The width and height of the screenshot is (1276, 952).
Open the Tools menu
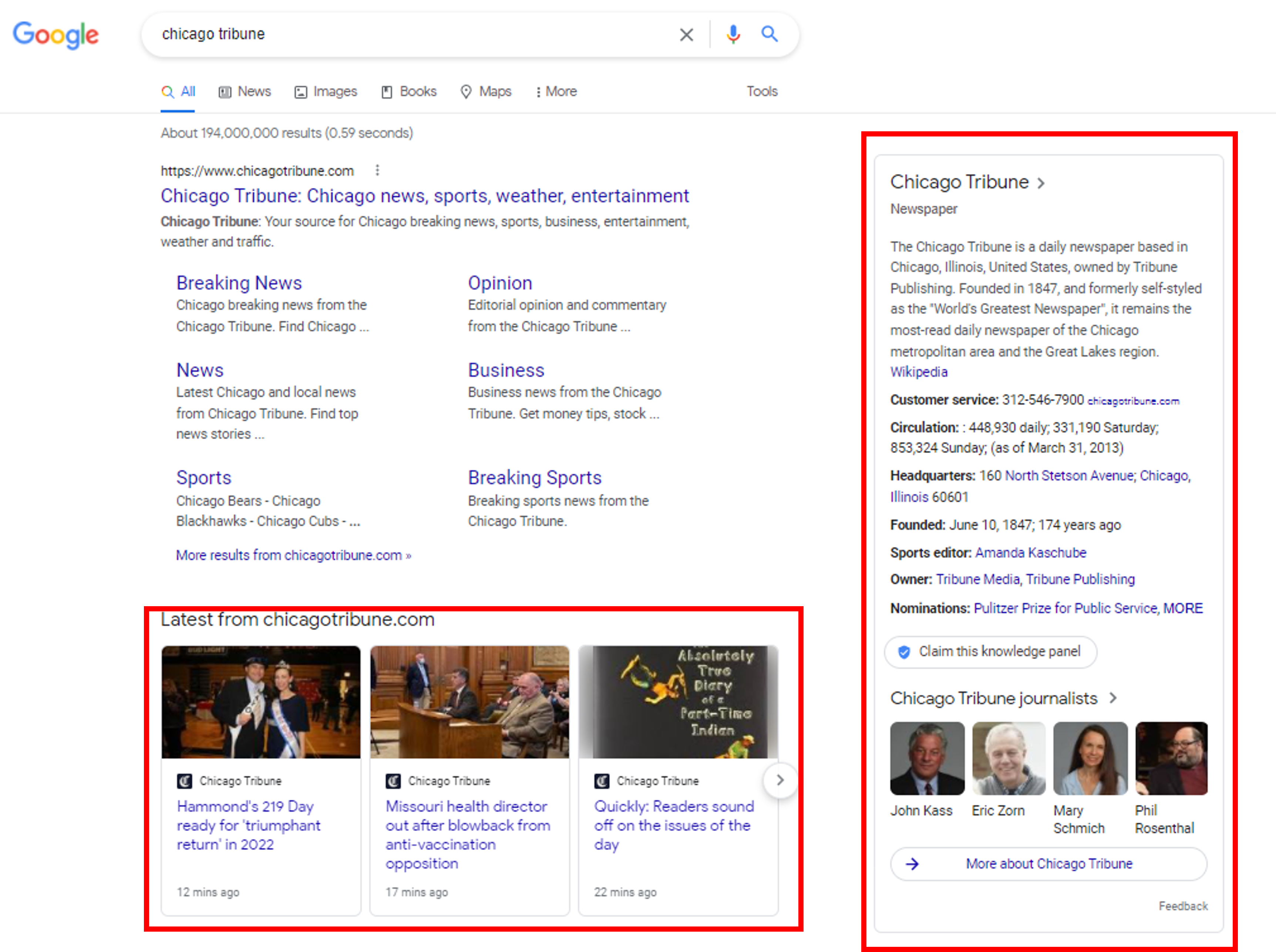pyautogui.click(x=762, y=92)
